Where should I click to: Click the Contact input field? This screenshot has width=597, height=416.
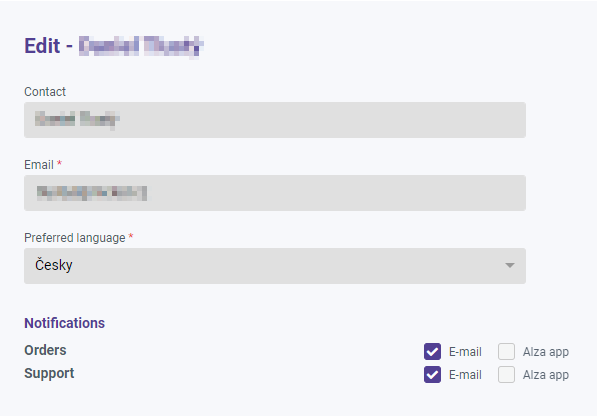pos(275,120)
